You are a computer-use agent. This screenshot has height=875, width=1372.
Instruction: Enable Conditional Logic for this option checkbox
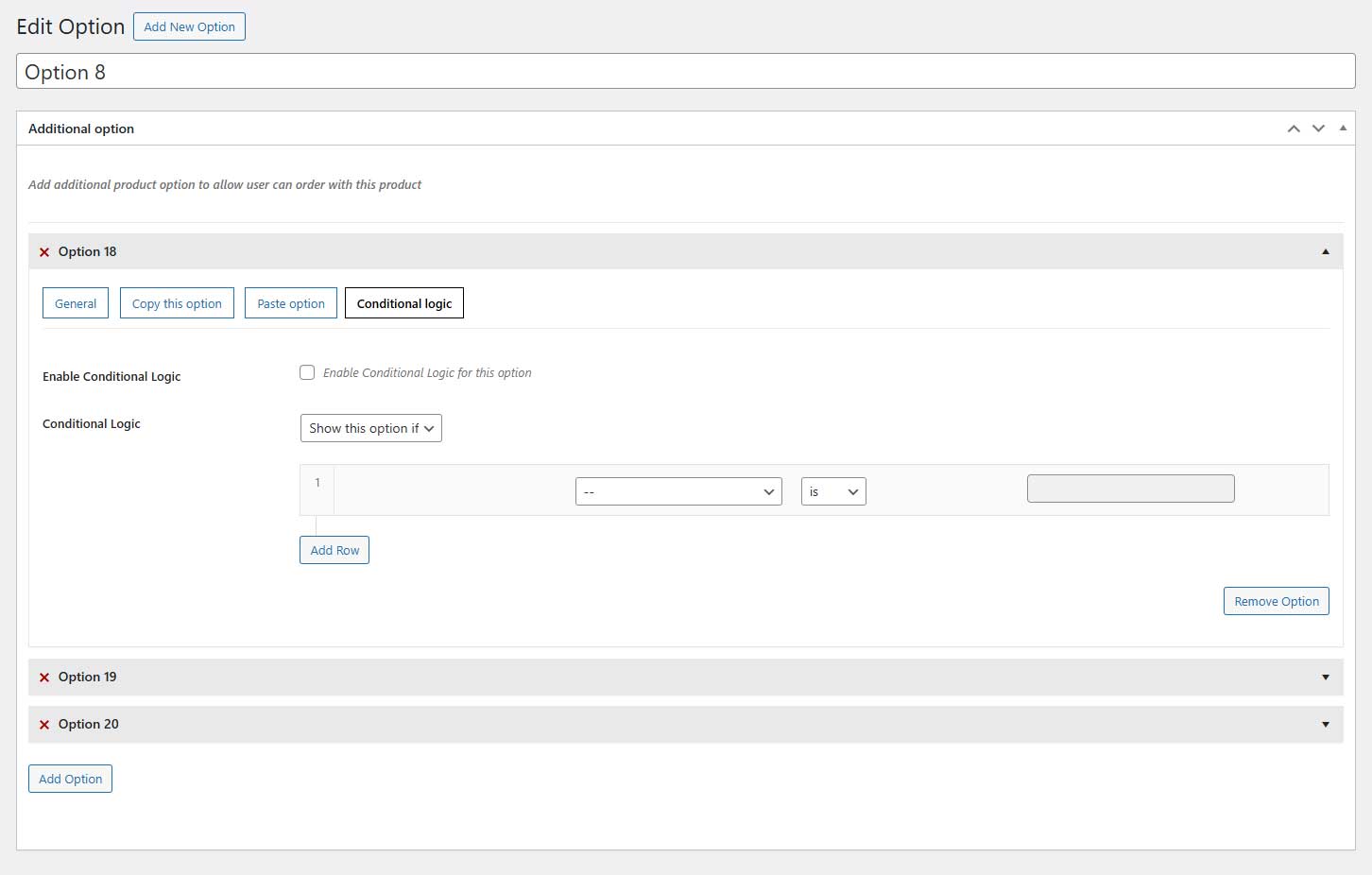click(307, 372)
